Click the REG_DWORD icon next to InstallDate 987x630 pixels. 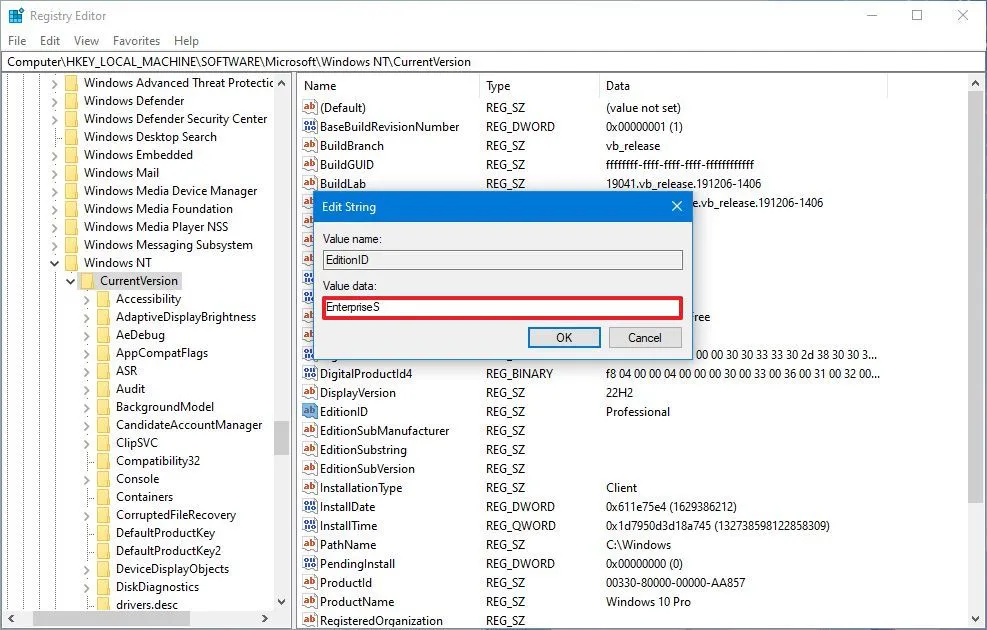pyautogui.click(x=309, y=507)
